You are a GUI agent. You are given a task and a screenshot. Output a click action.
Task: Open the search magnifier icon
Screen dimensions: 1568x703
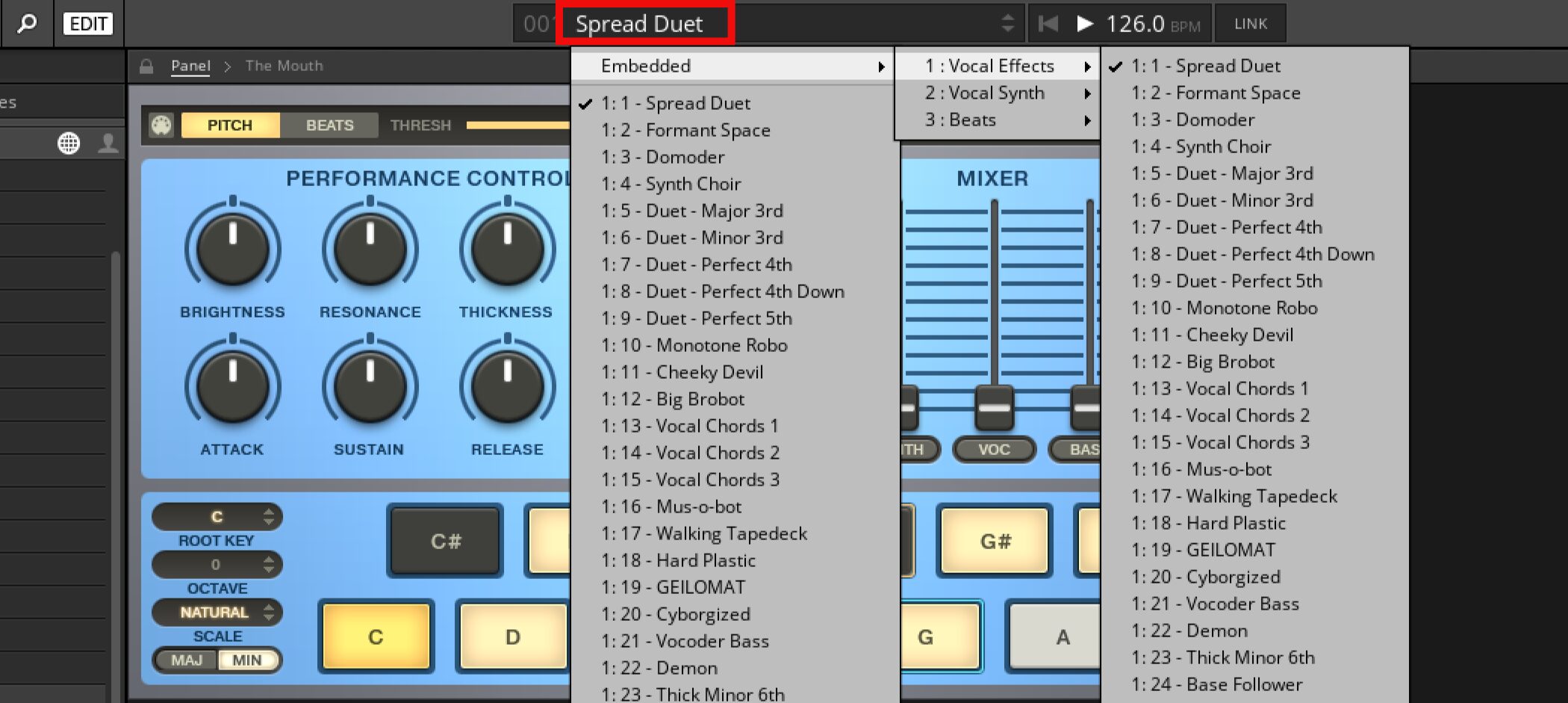point(27,24)
